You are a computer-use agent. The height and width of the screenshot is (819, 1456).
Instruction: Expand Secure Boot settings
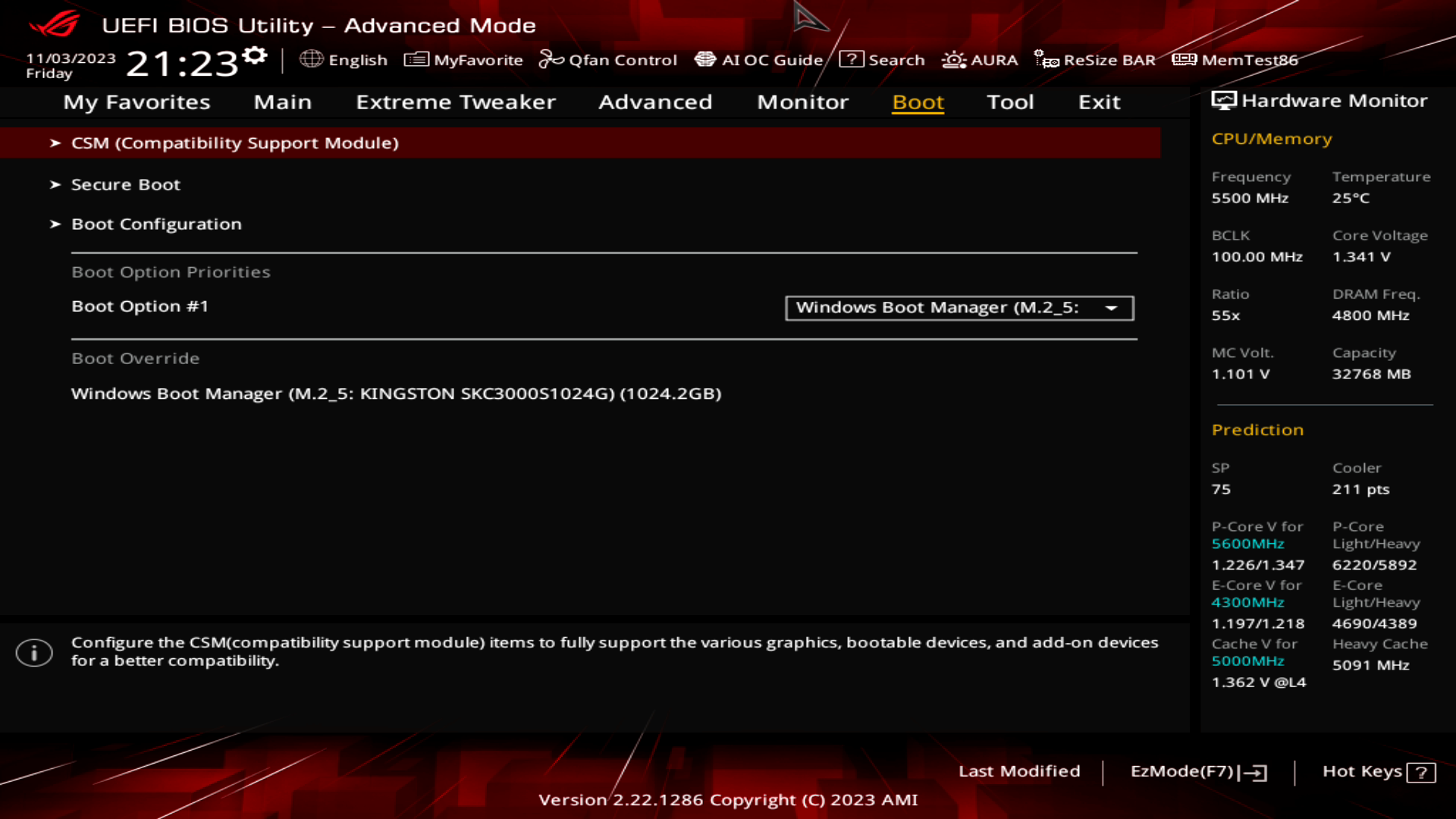pos(125,183)
